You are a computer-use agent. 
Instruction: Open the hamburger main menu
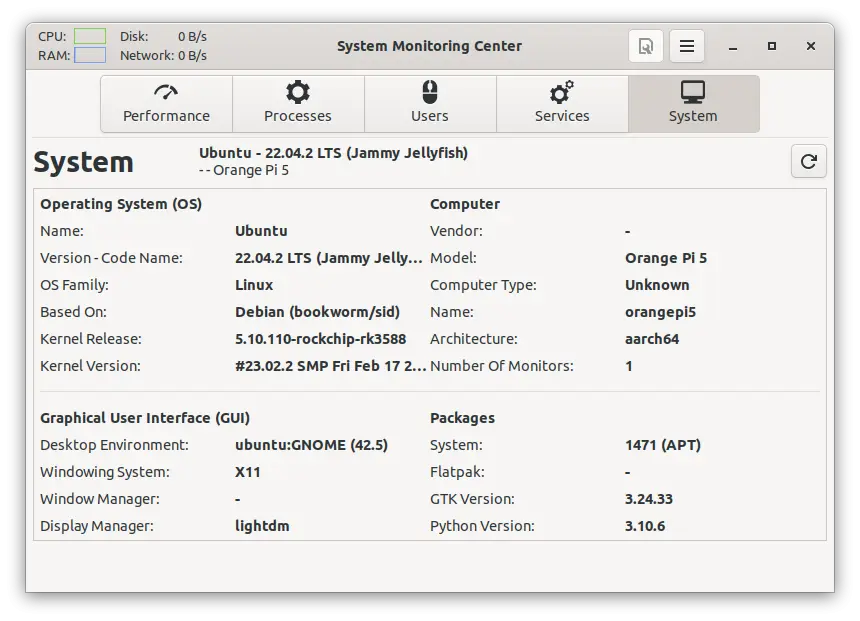687,46
